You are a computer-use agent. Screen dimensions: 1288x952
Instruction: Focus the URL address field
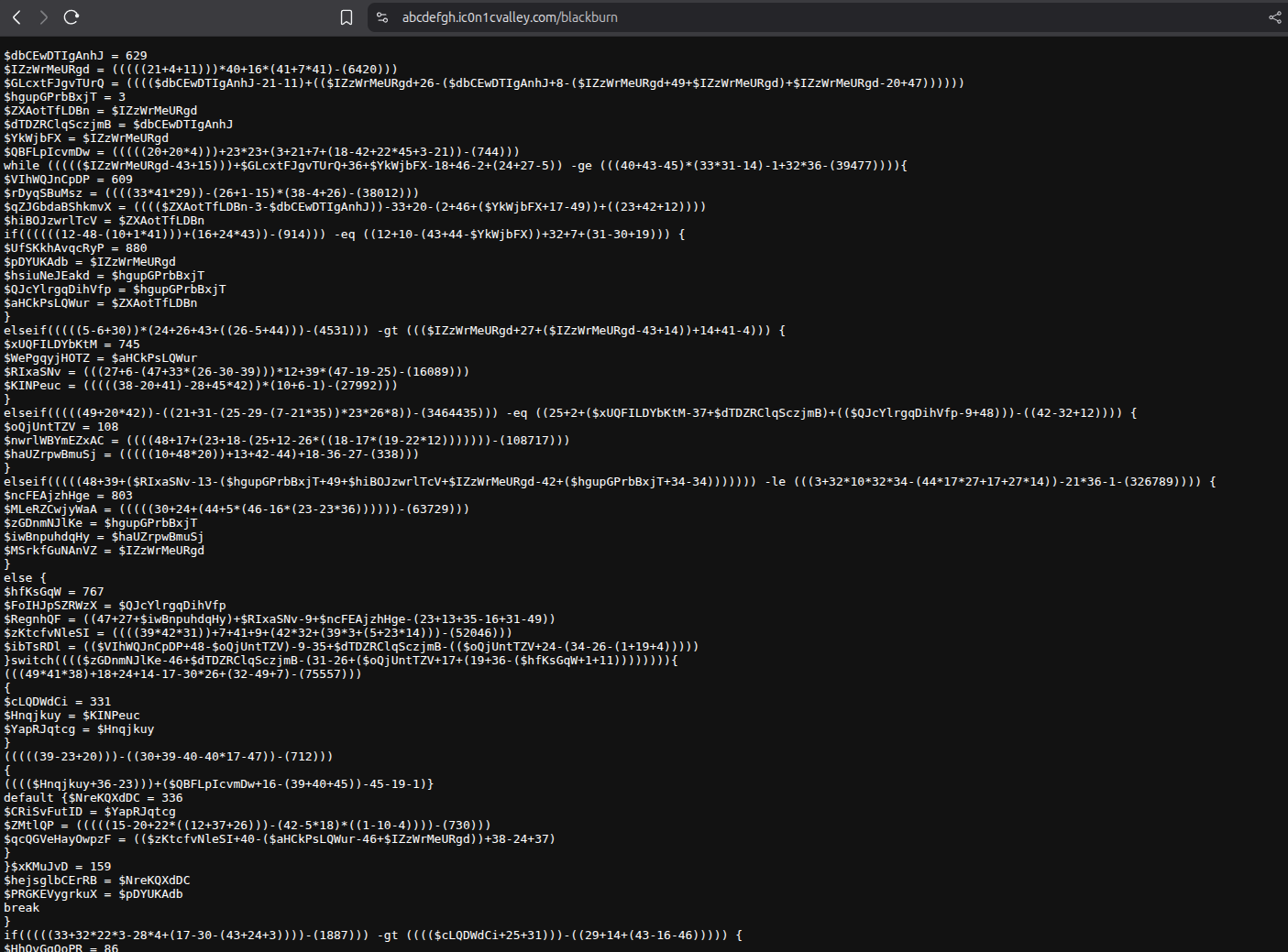[642, 17]
